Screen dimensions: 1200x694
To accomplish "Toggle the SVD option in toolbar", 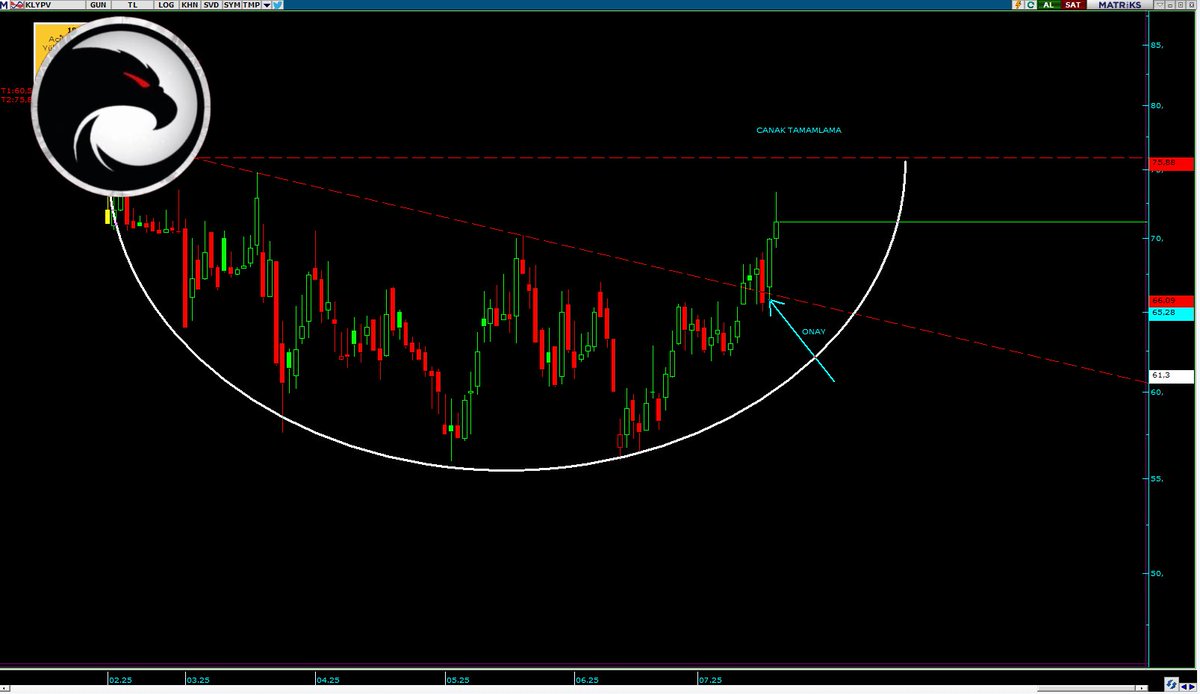I will point(211,5).
